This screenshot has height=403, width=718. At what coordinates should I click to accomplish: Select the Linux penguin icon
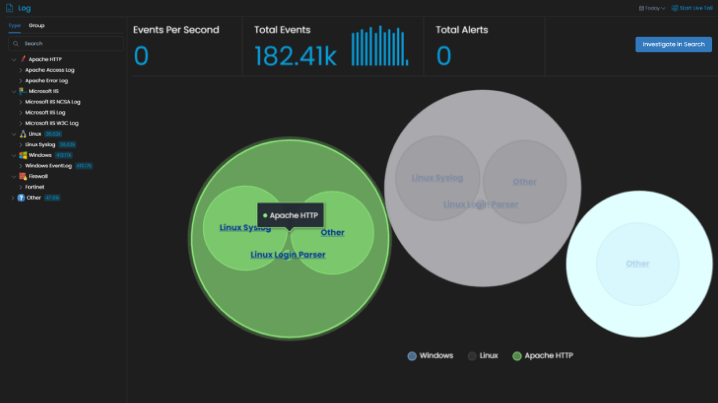click(21, 133)
